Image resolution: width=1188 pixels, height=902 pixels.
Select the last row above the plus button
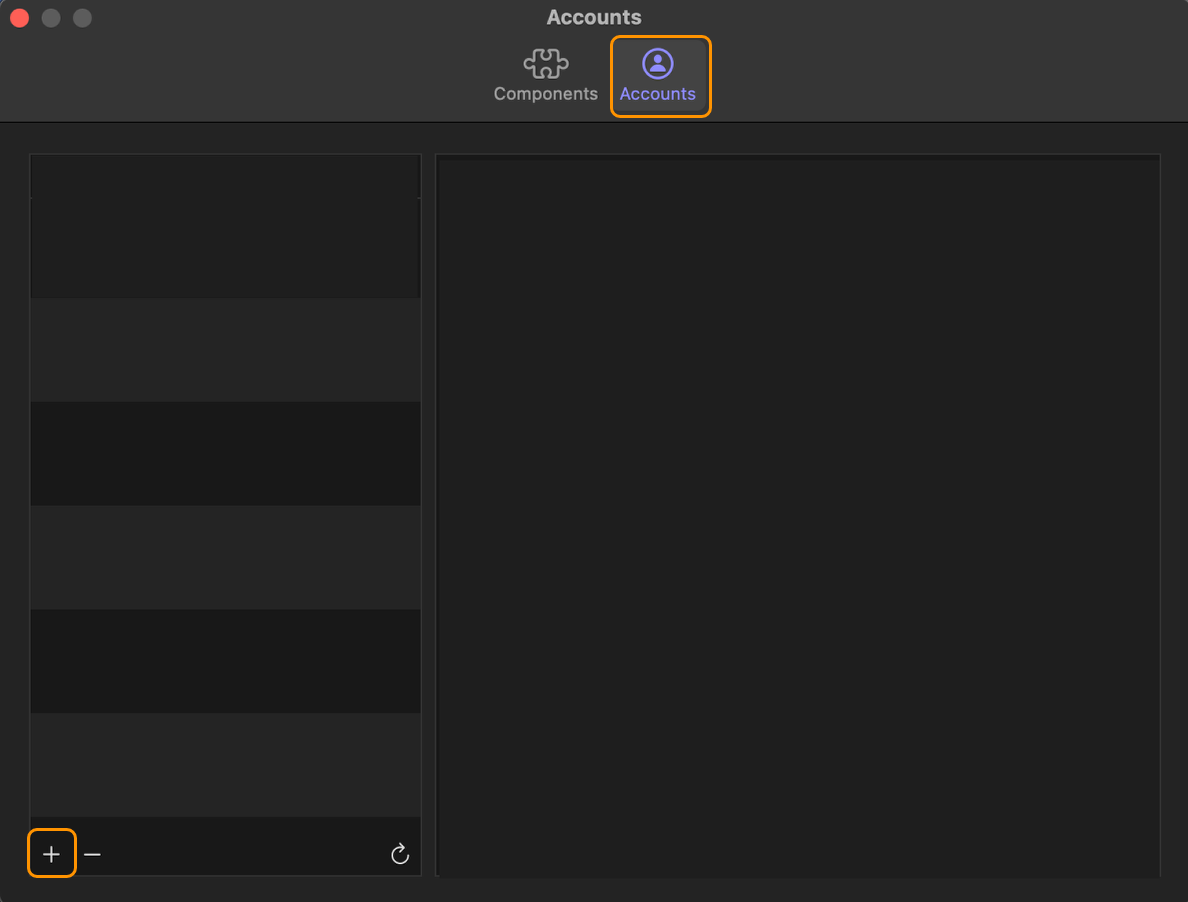(x=225, y=765)
